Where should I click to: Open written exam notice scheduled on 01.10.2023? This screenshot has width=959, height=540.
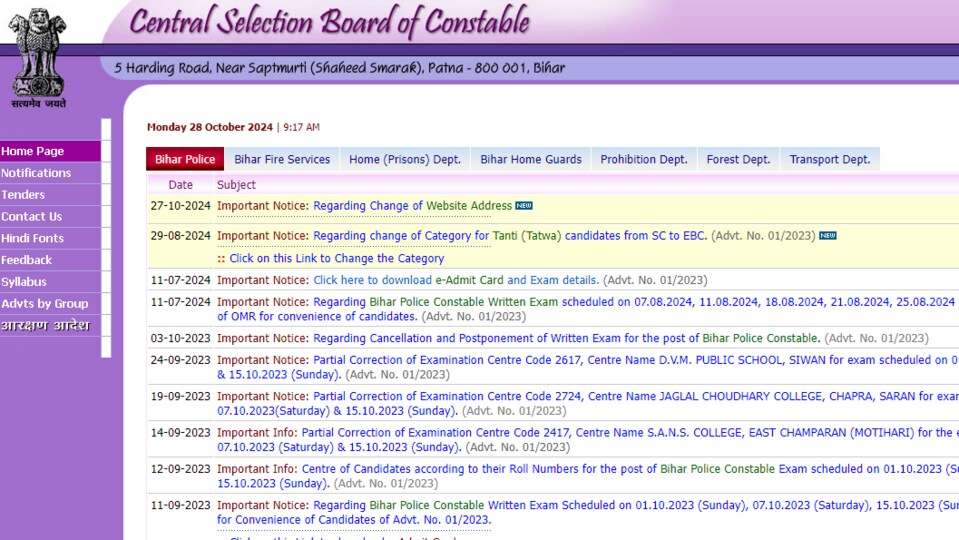[587, 512]
